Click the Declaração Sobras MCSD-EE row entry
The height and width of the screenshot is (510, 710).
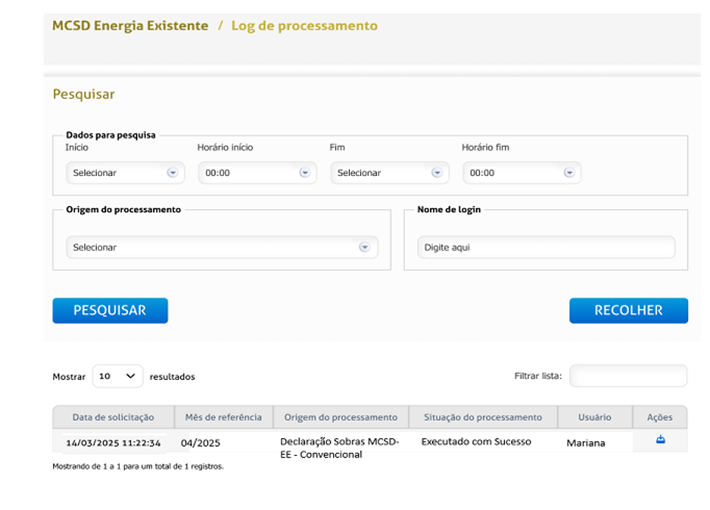[339, 447]
